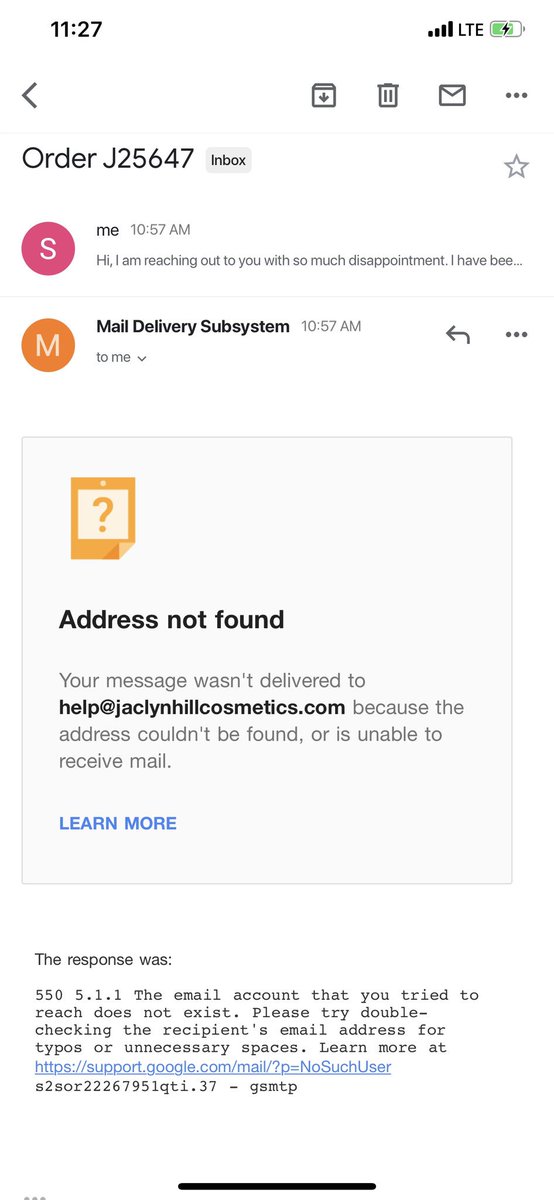The width and height of the screenshot is (554, 1200).
Task: Delete the email using the trash icon
Action: (x=388, y=95)
